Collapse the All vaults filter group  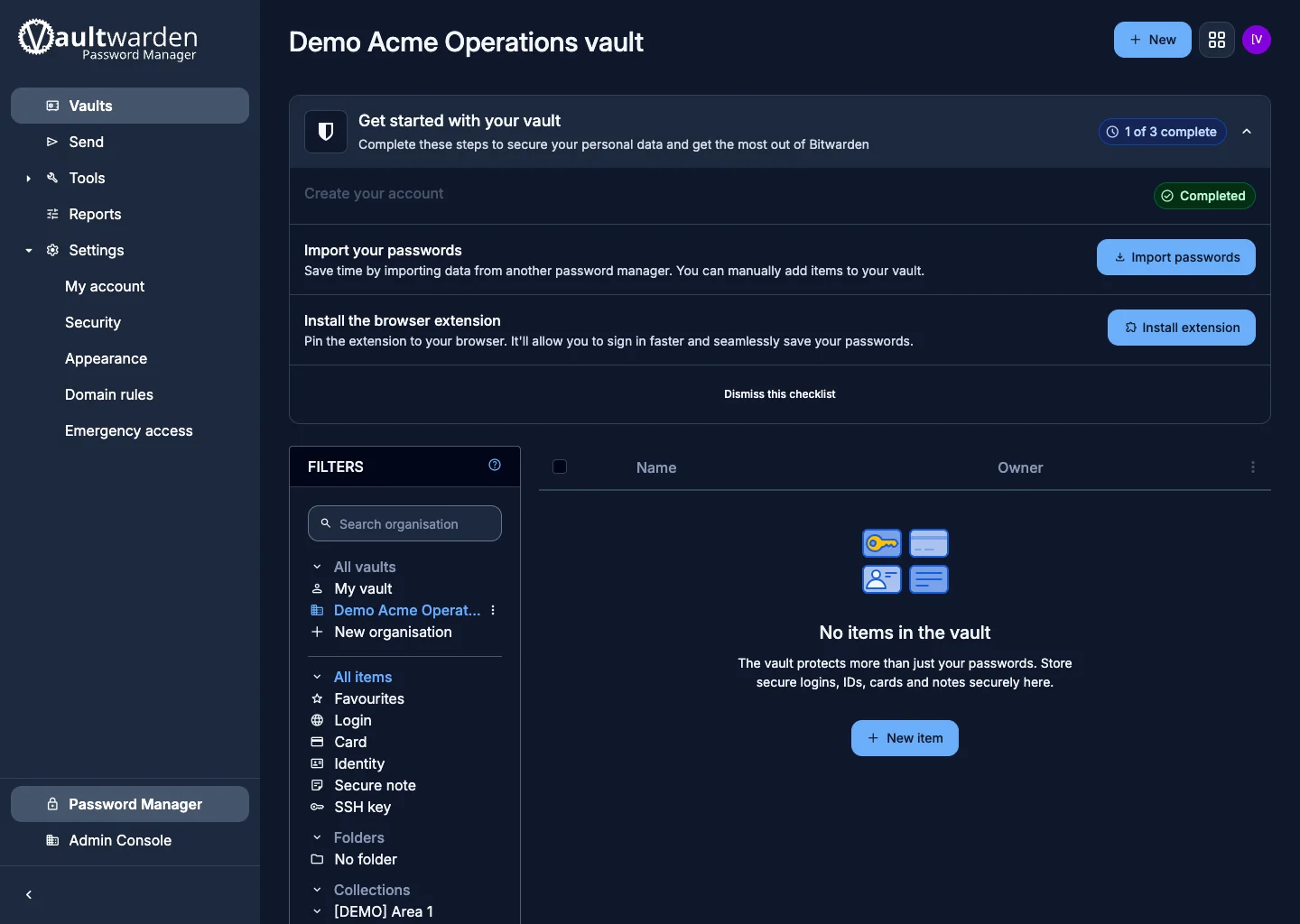point(317,567)
